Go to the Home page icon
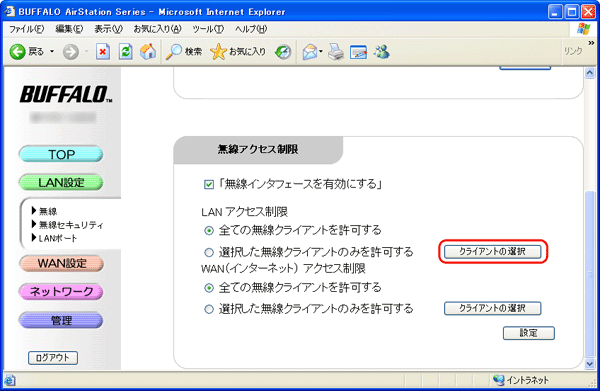 pyautogui.click(x=148, y=52)
